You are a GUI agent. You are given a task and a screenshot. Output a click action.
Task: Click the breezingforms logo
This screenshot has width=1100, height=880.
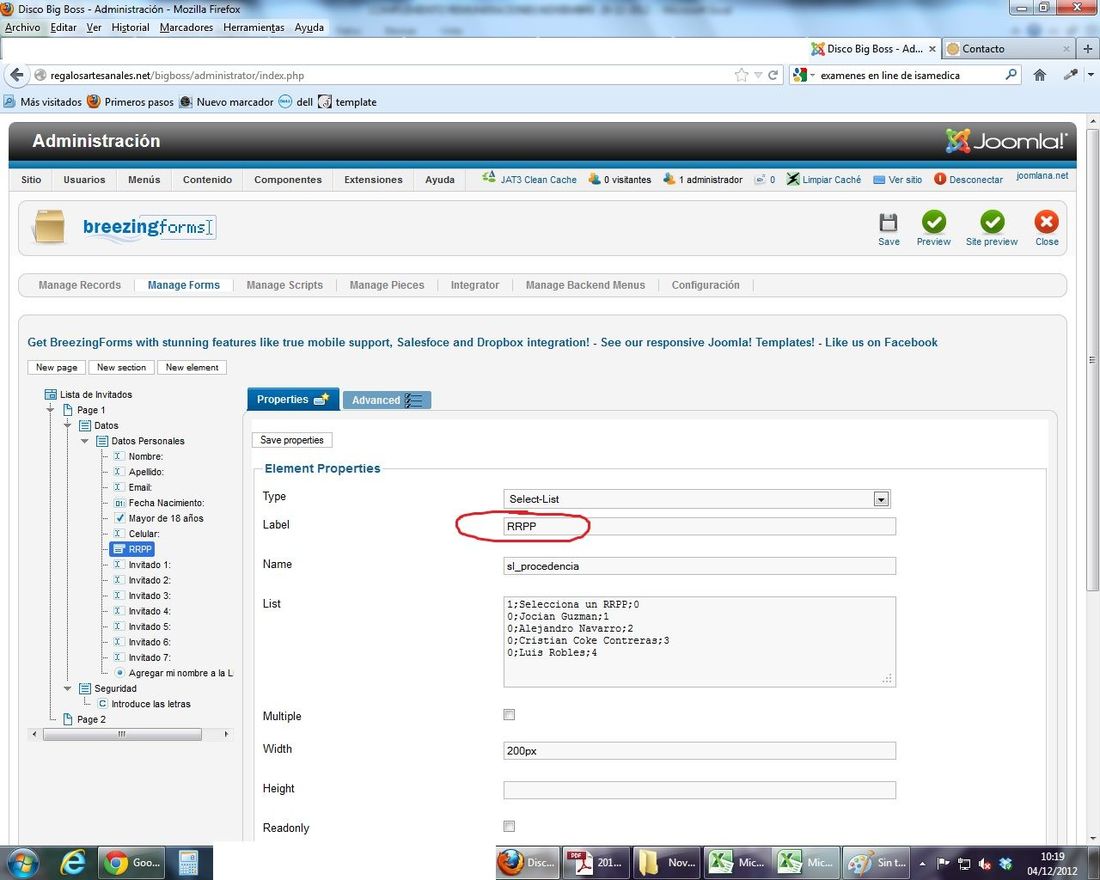click(x=147, y=227)
